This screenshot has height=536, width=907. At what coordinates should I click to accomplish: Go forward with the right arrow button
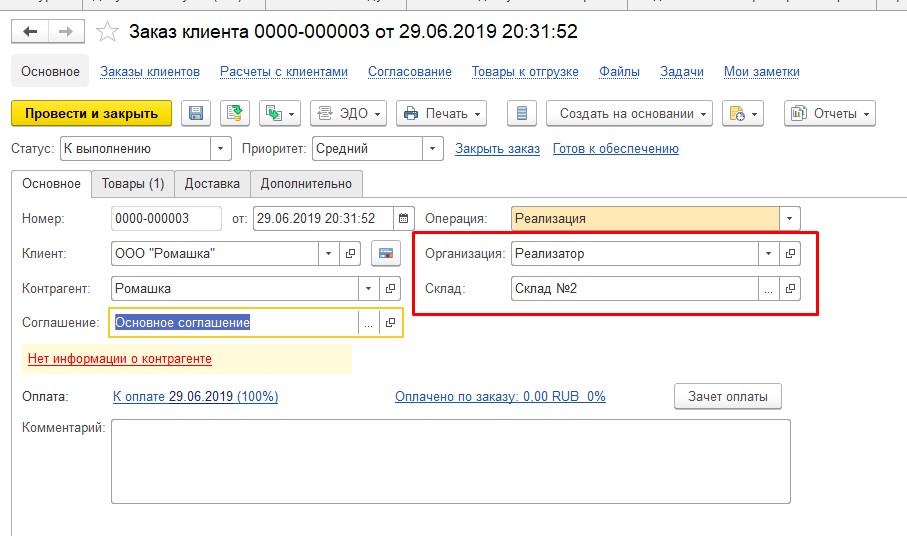coord(66,31)
